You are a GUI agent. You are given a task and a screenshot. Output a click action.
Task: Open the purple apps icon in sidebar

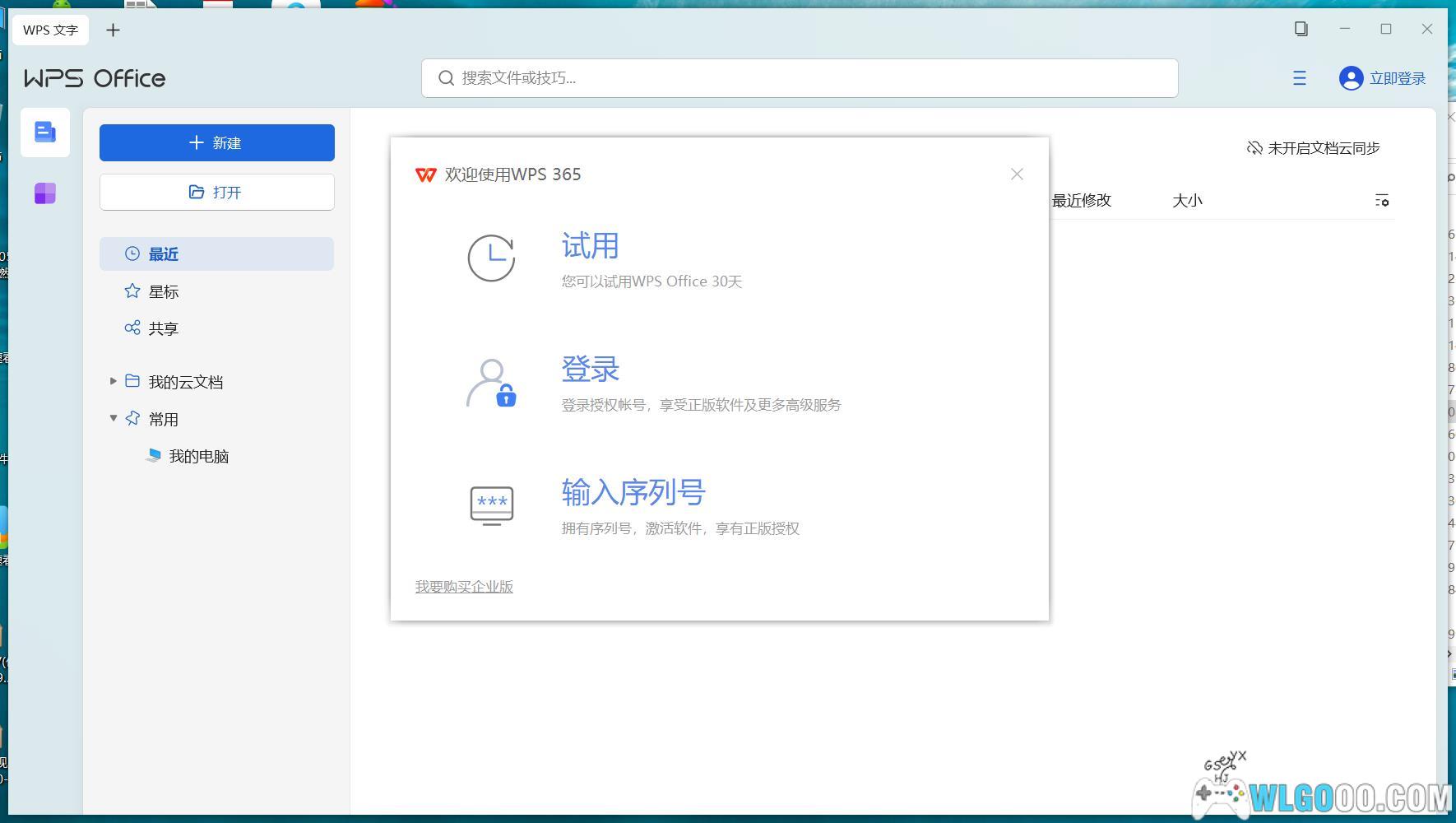(x=45, y=193)
